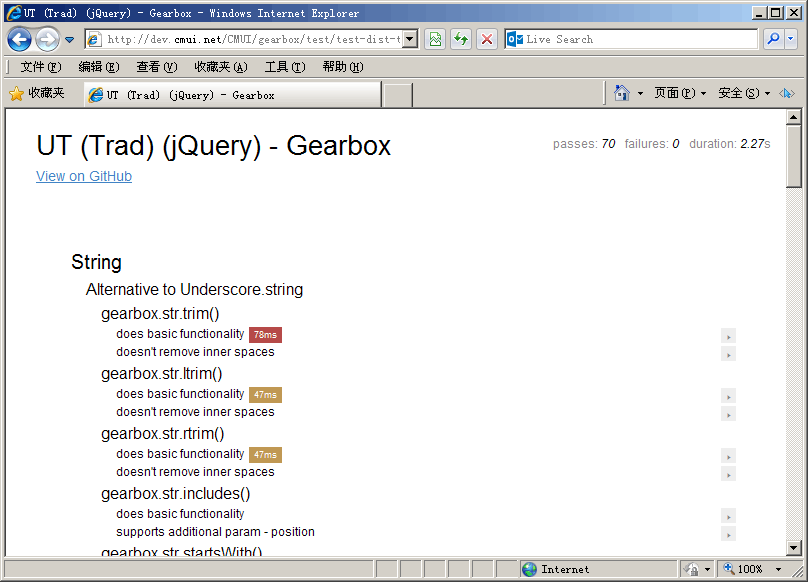Start the search with the magnifier button

[773, 39]
